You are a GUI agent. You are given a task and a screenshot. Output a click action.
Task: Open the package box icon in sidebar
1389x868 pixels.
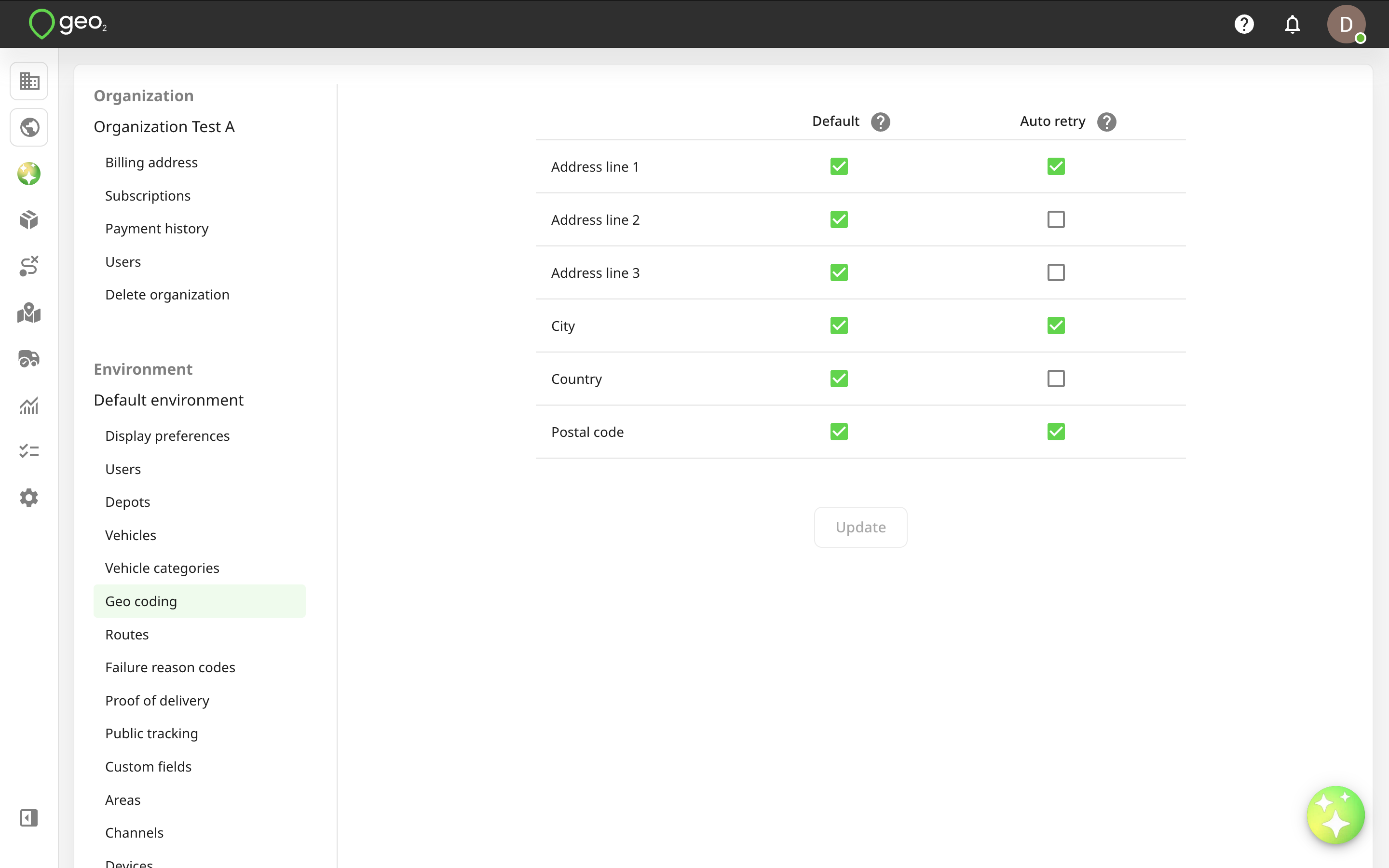coord(29,220)
